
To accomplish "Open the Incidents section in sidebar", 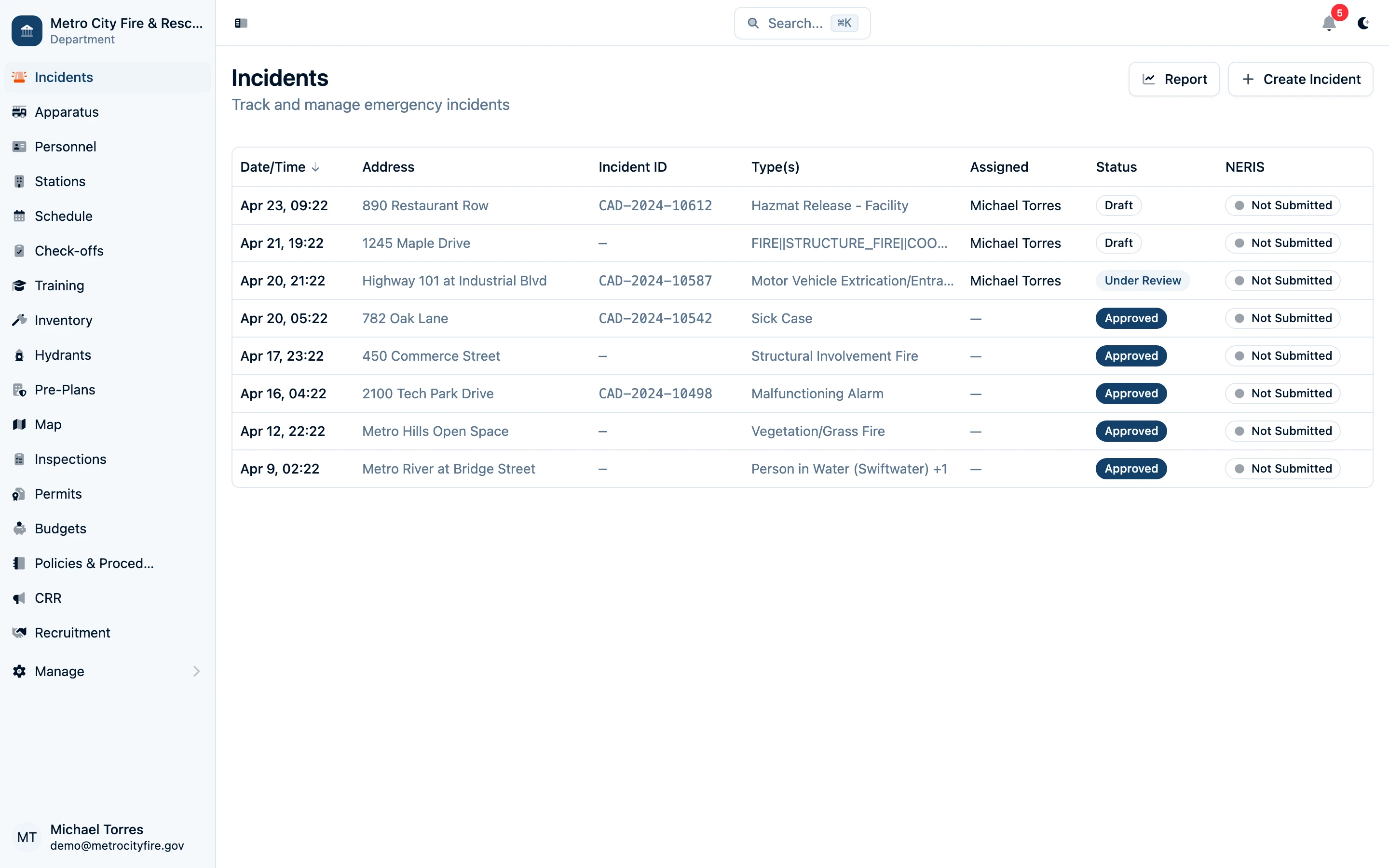I will [x=63, y=77].
